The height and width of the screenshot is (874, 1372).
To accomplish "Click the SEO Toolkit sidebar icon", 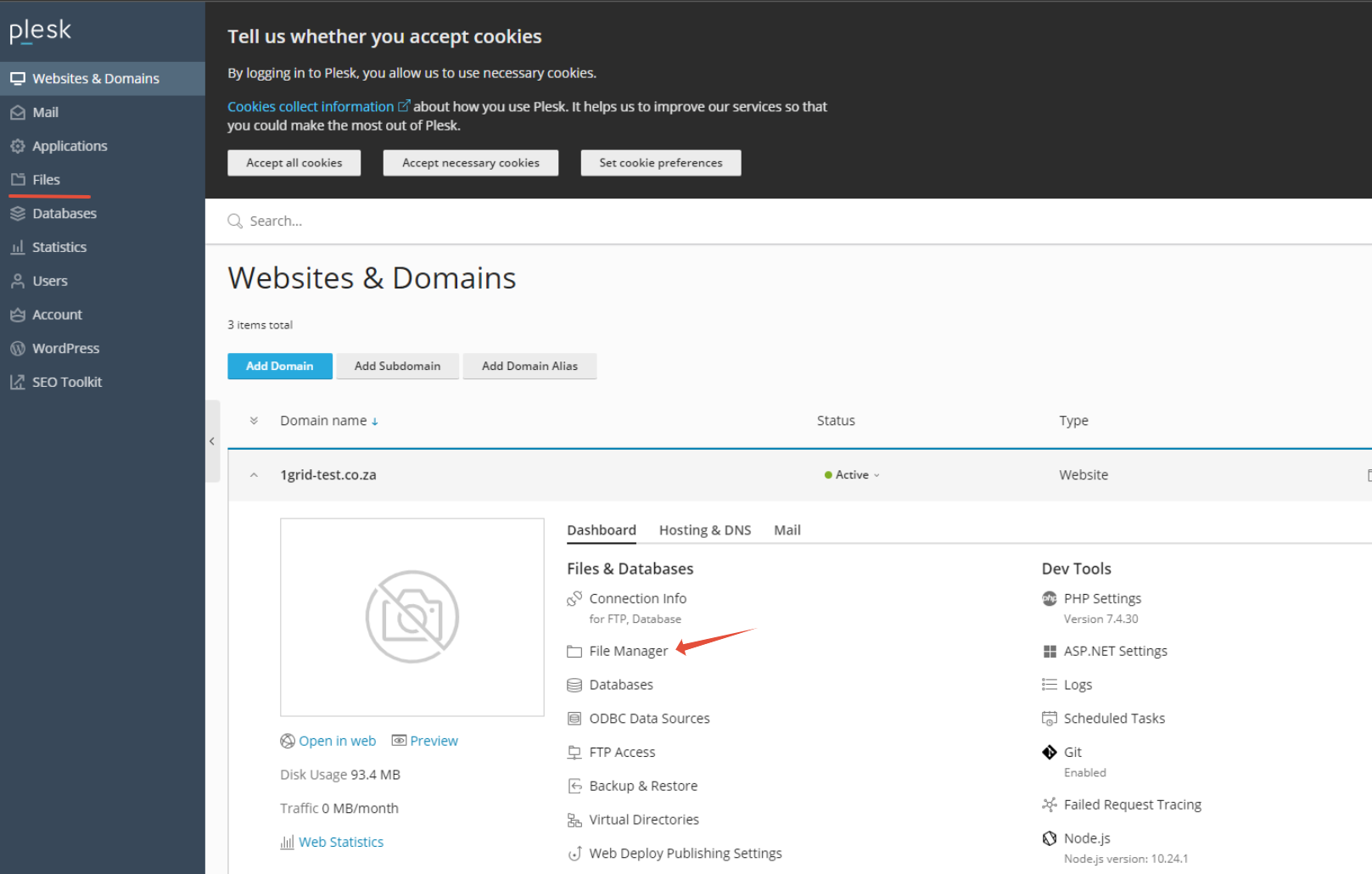I will (x=17, y=382).
